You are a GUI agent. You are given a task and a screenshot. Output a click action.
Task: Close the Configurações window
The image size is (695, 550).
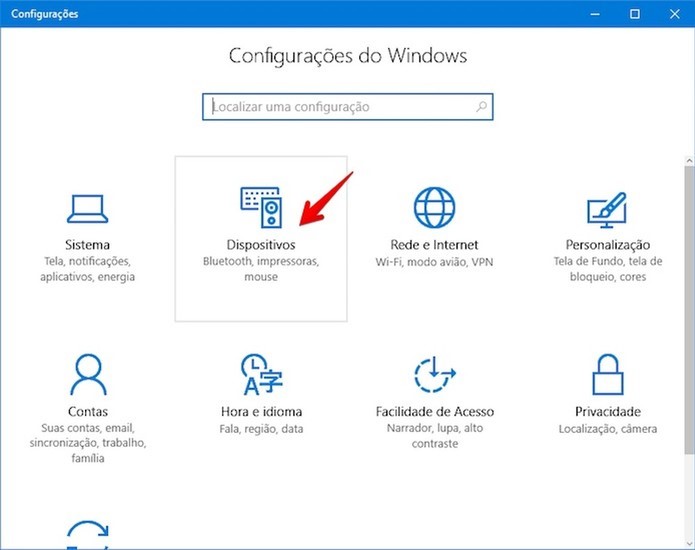(x=675, y=14)
